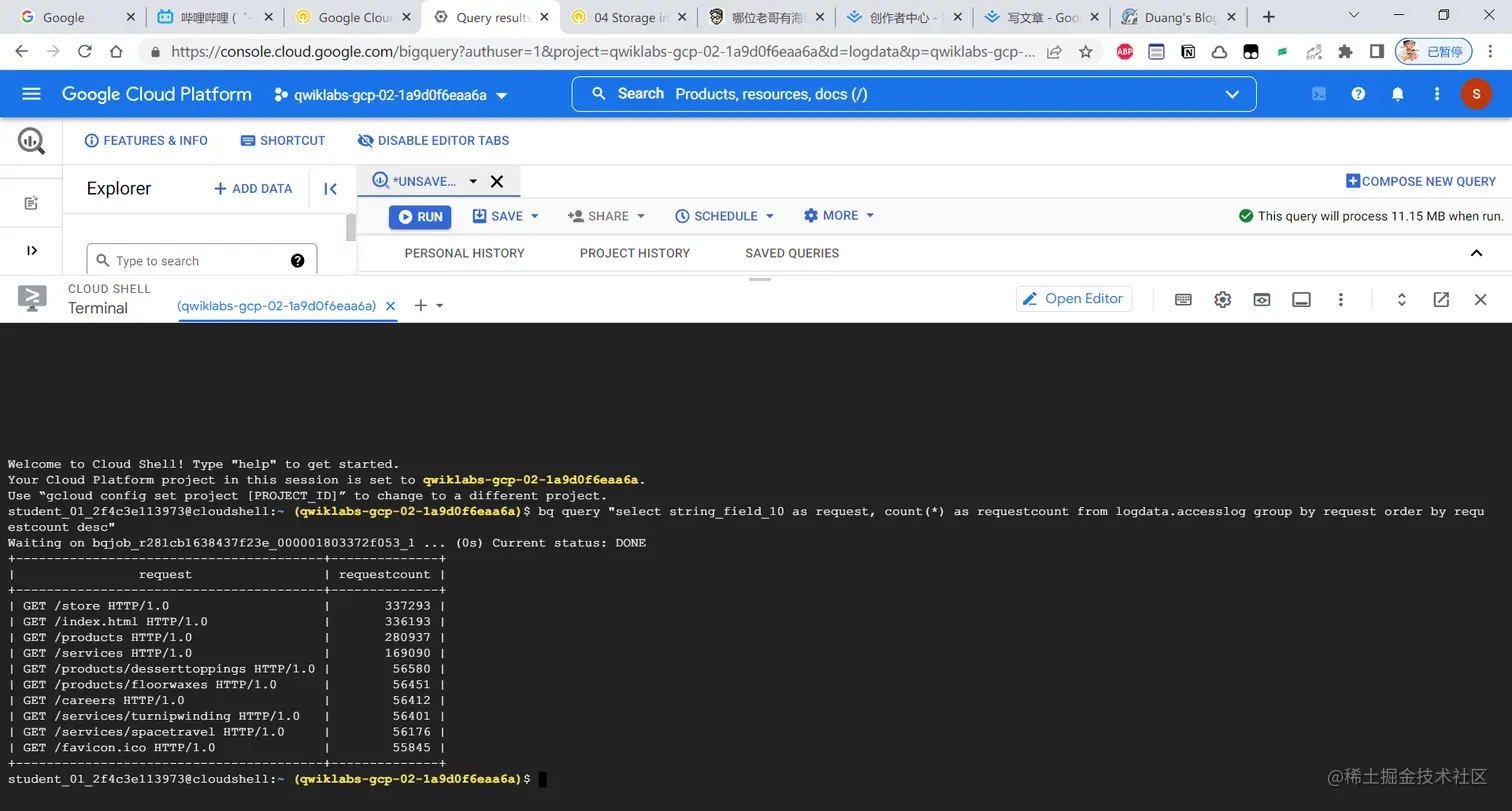1512x811 pixels.
Task: Open the new terminal session dropdown arrow
Action: [x=439, y=306]
